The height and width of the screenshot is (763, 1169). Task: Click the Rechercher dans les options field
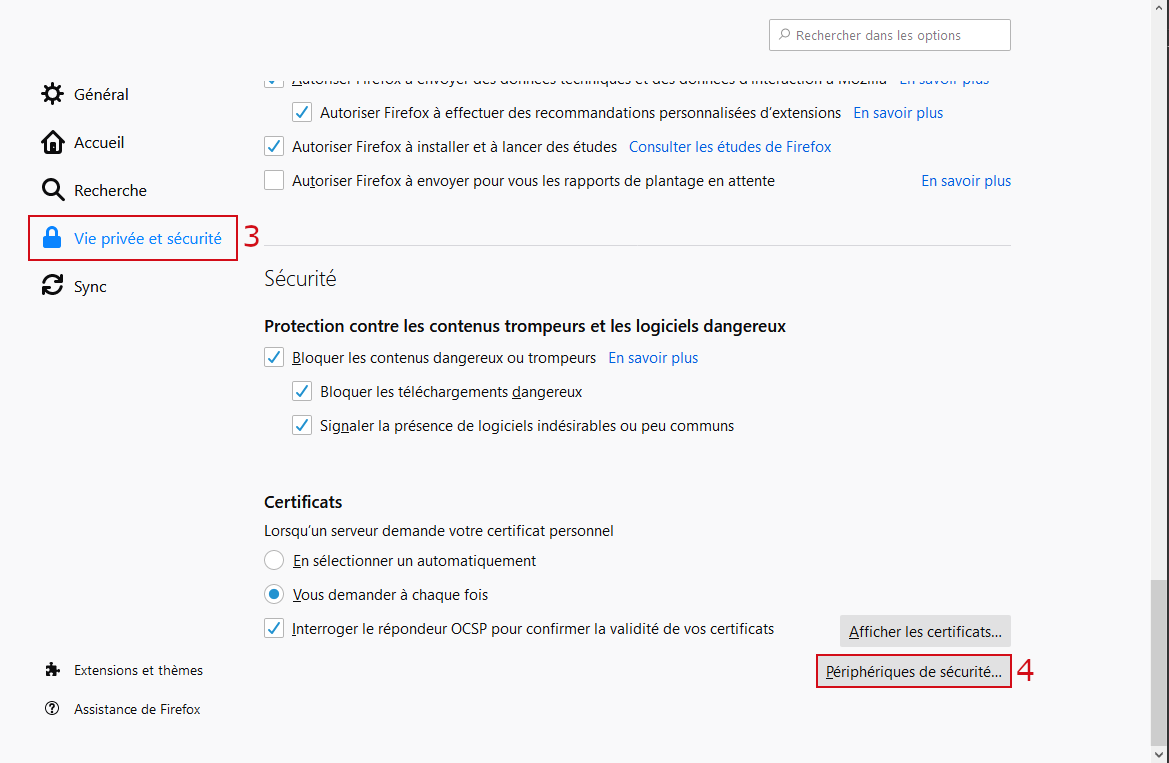[x=890, y=35]
